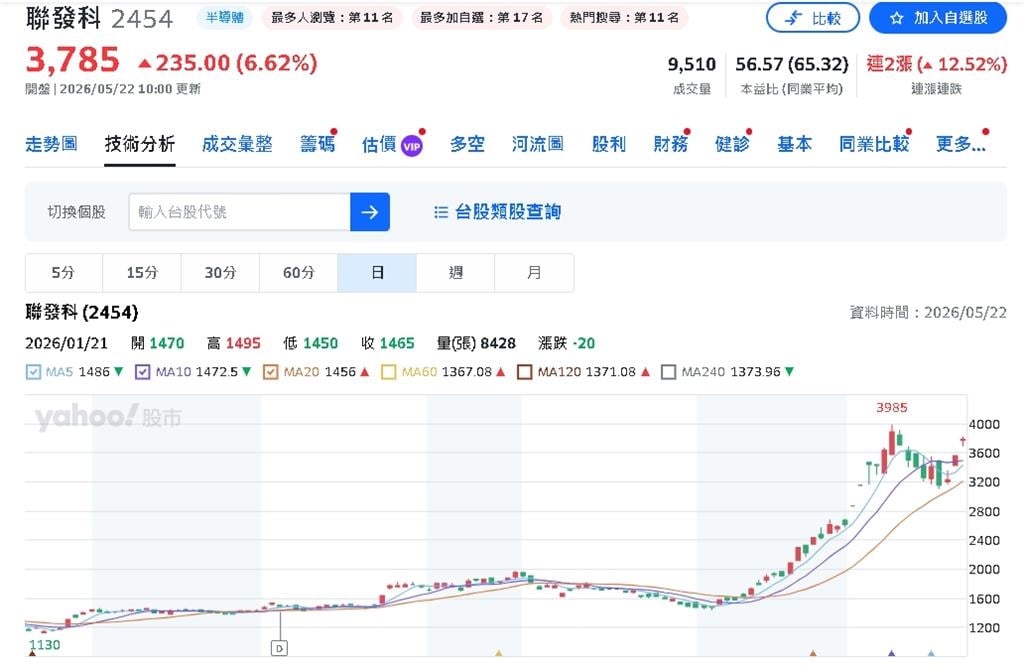The width and height of the screenshot is (1024, 671).
Task: Switch to the 股利 tab
Action: (609, 144)
